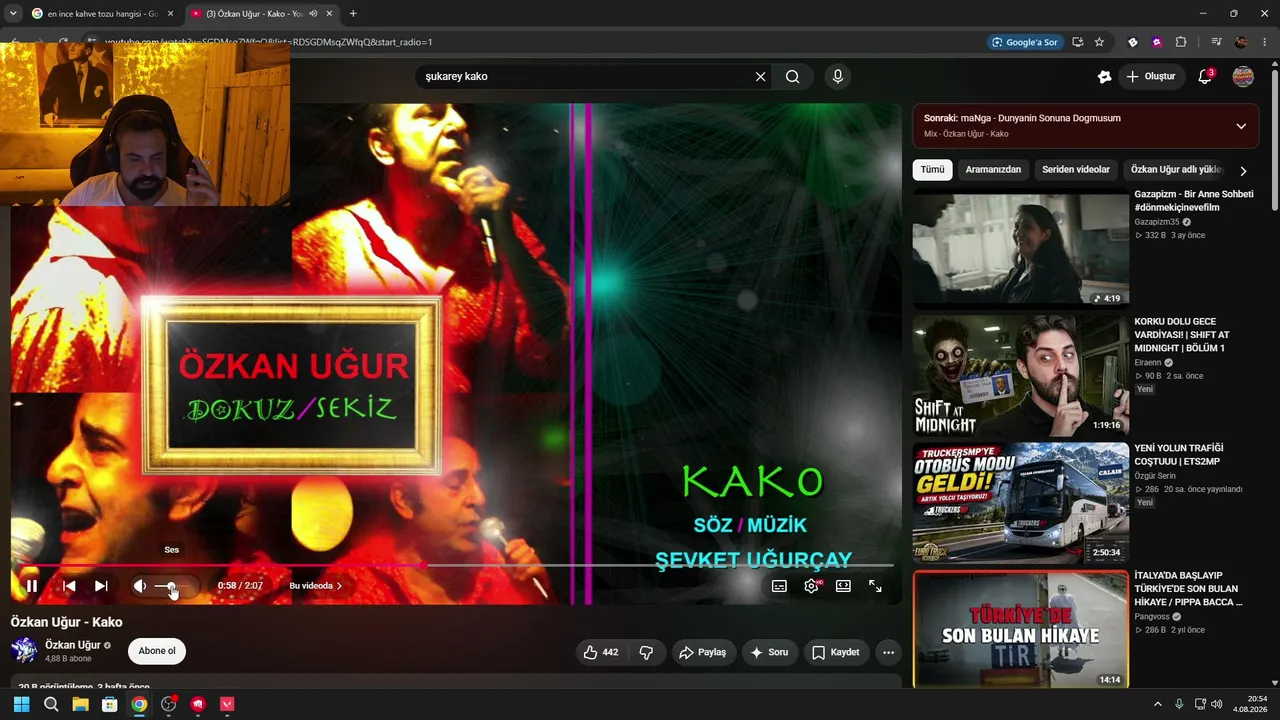Image resolution: width=1280 pixels, height=720 pixels.
Task: Open the 'KORKU DOLU GECE VARDİYASI' video title
Action: tap(1182, 335)
